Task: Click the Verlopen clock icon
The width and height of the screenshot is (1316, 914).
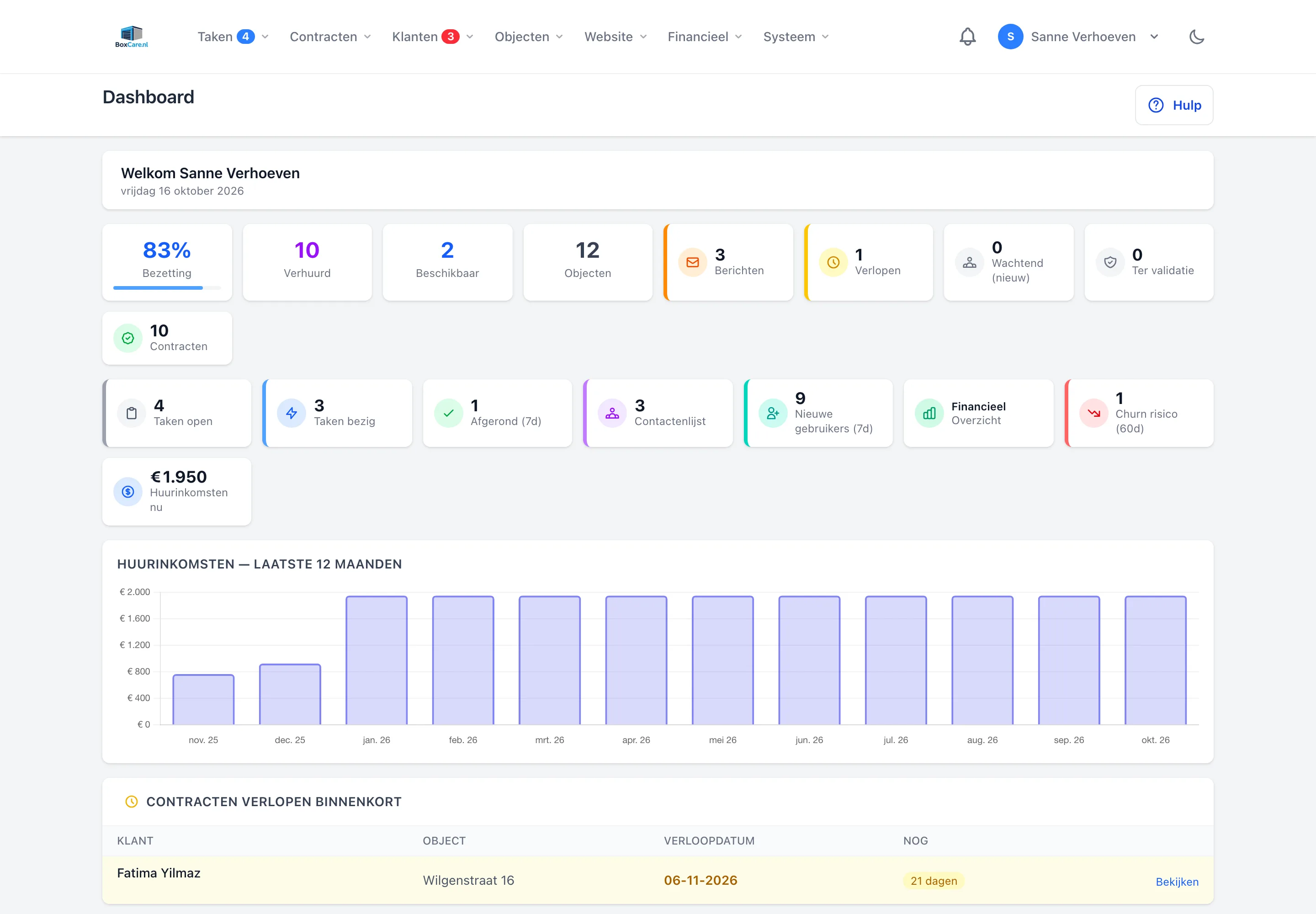Action: (833, 262)
